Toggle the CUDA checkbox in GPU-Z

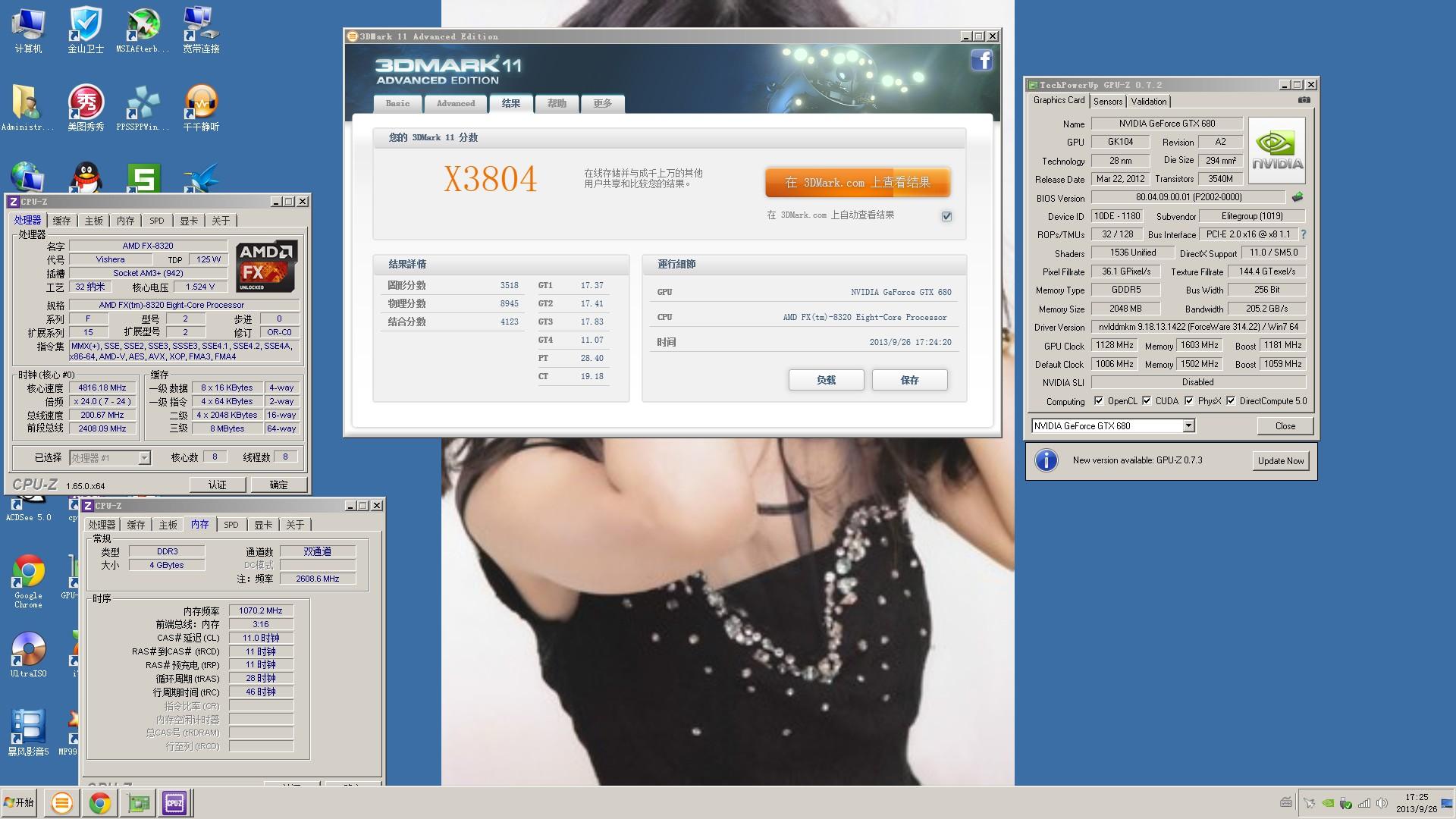pyautogui.click(x=1147, y=401)
